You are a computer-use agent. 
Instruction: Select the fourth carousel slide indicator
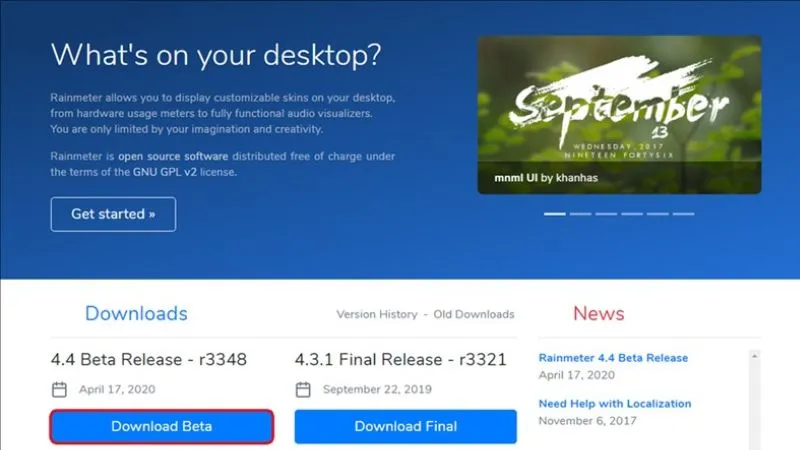[x=632, y=214]
